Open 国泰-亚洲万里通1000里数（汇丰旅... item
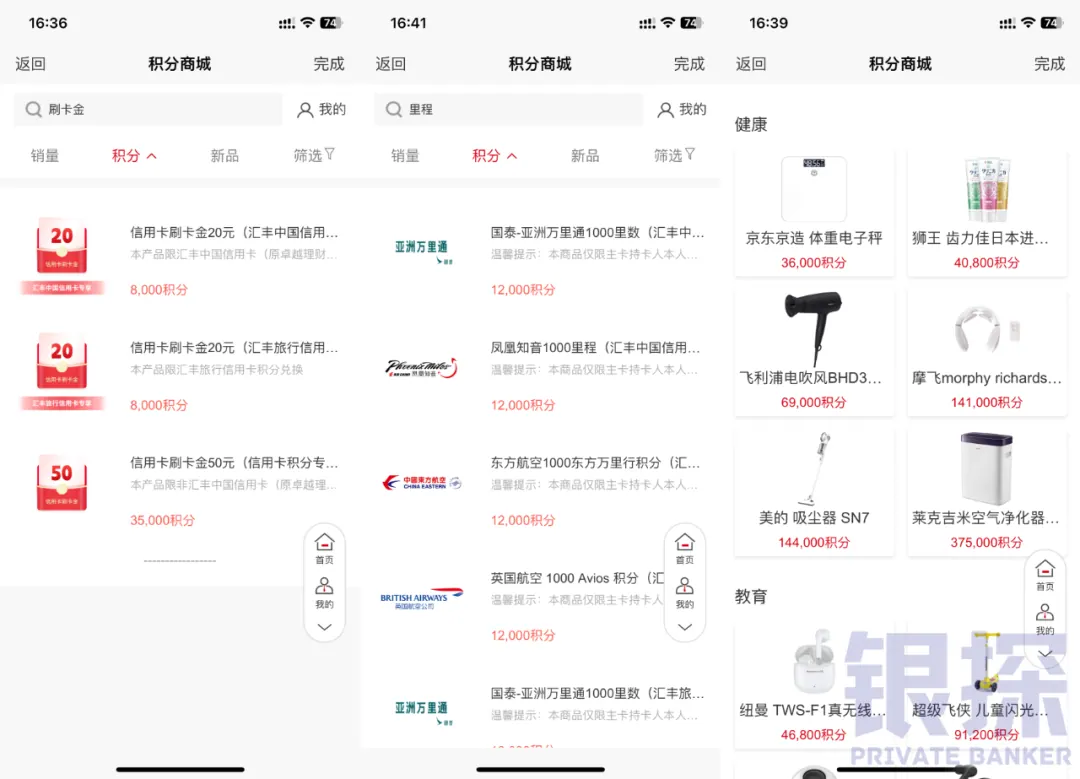This screenshot has height=779, width=1080. click(x=597, y=694)
